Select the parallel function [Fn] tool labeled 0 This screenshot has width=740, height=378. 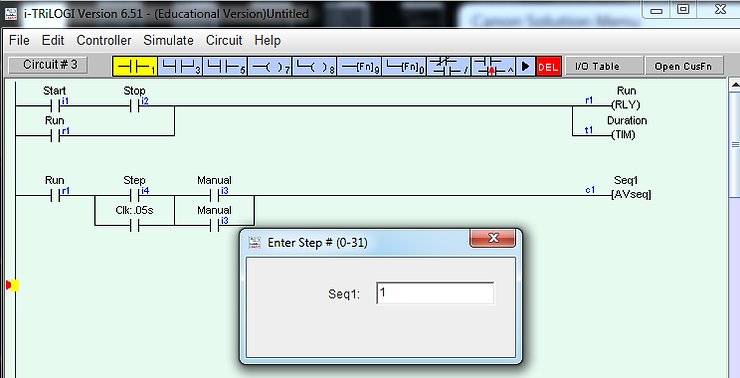click(404, 67)
